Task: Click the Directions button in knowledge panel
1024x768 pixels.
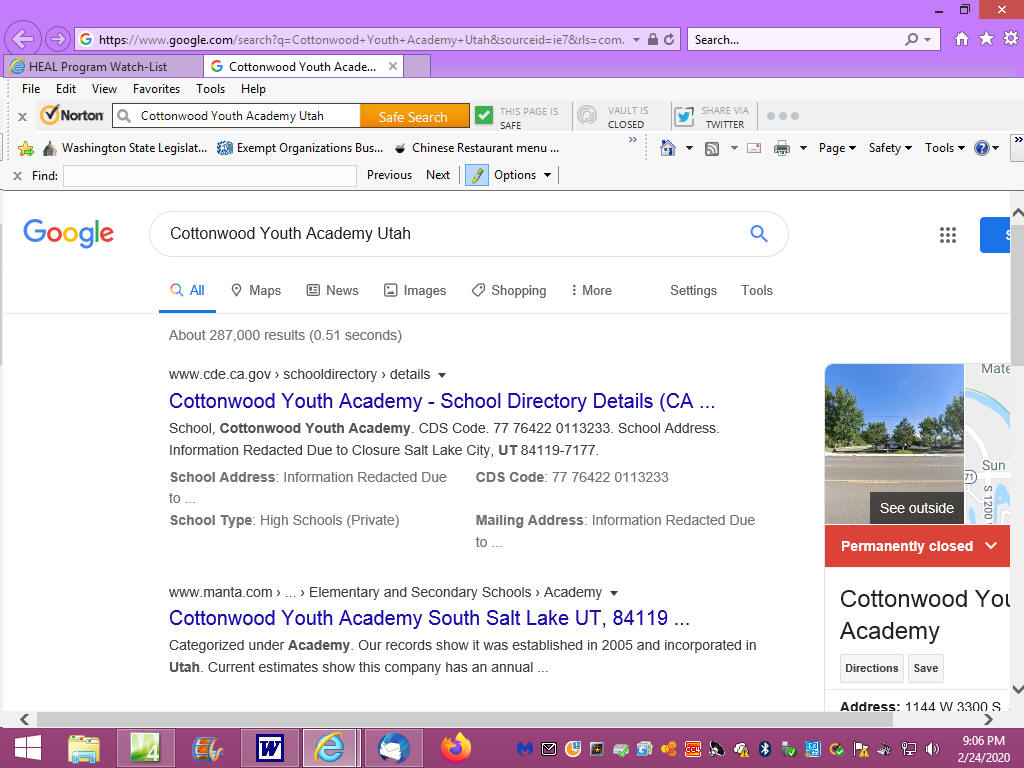Action: coord(871,668)
